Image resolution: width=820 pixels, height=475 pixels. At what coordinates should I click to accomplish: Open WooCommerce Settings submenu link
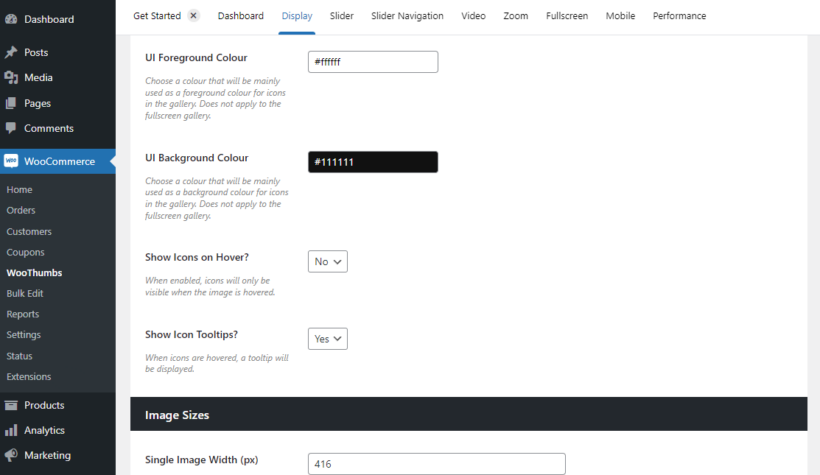tap(24, 335)
